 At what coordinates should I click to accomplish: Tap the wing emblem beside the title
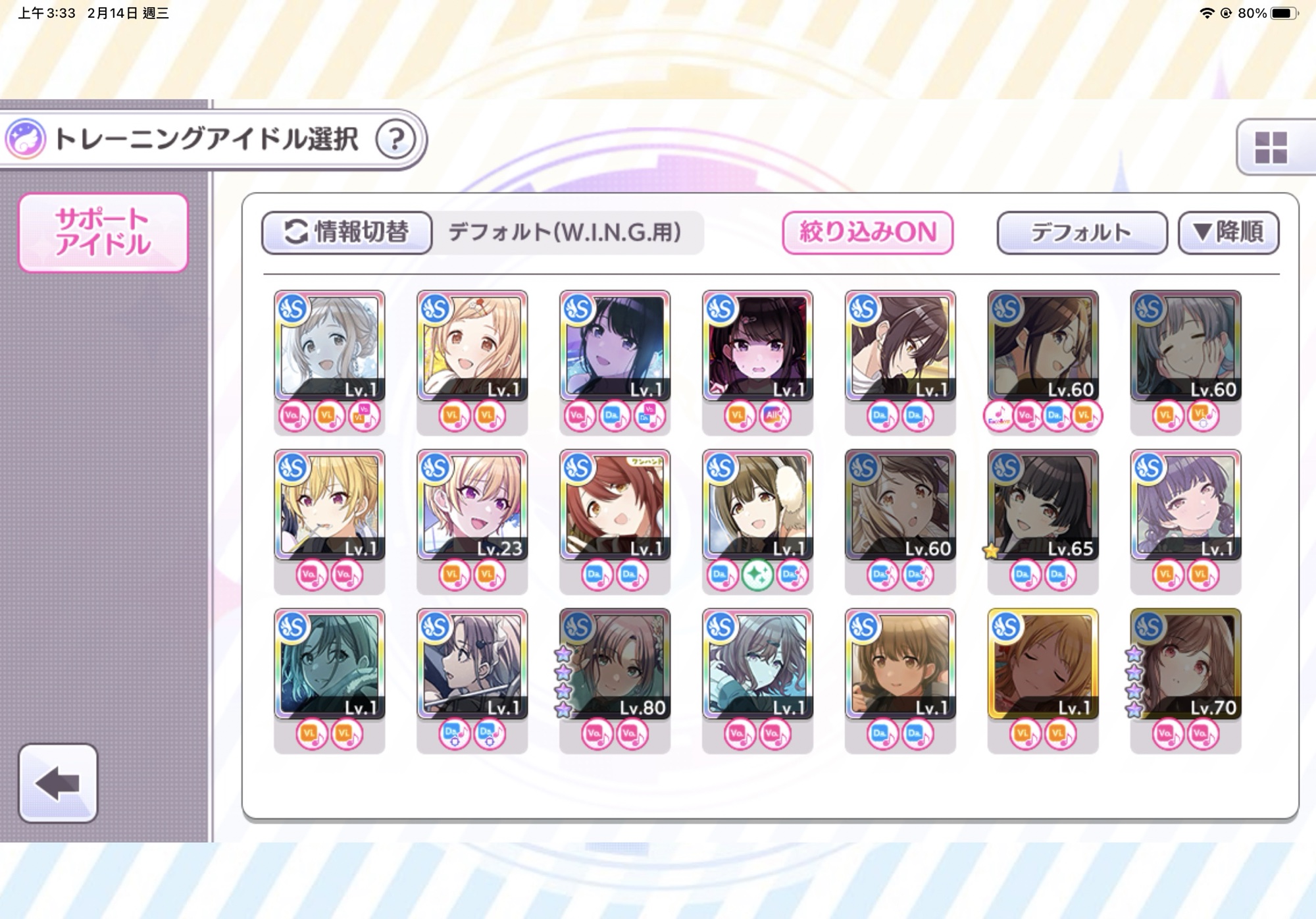(26, 139)
